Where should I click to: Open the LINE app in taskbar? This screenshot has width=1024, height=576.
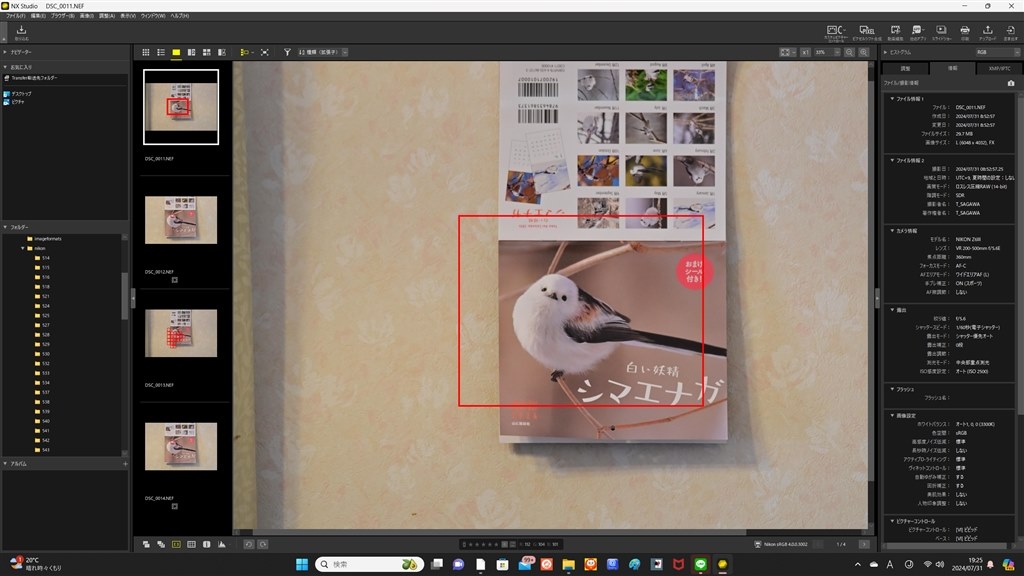[x=701, y=564]
